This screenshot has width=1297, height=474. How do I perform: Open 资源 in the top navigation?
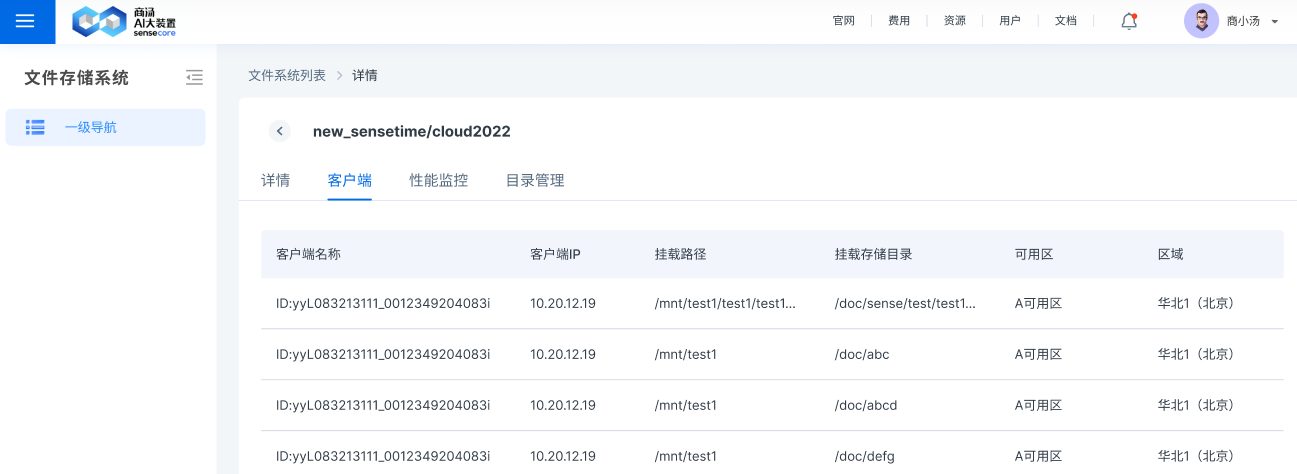click(955, 21)
